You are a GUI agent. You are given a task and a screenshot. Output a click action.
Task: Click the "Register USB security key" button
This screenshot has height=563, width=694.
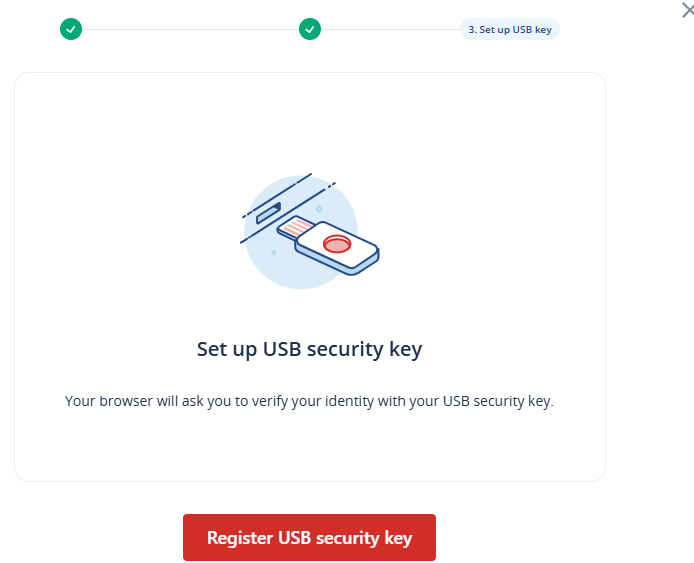tap(309, 538)
